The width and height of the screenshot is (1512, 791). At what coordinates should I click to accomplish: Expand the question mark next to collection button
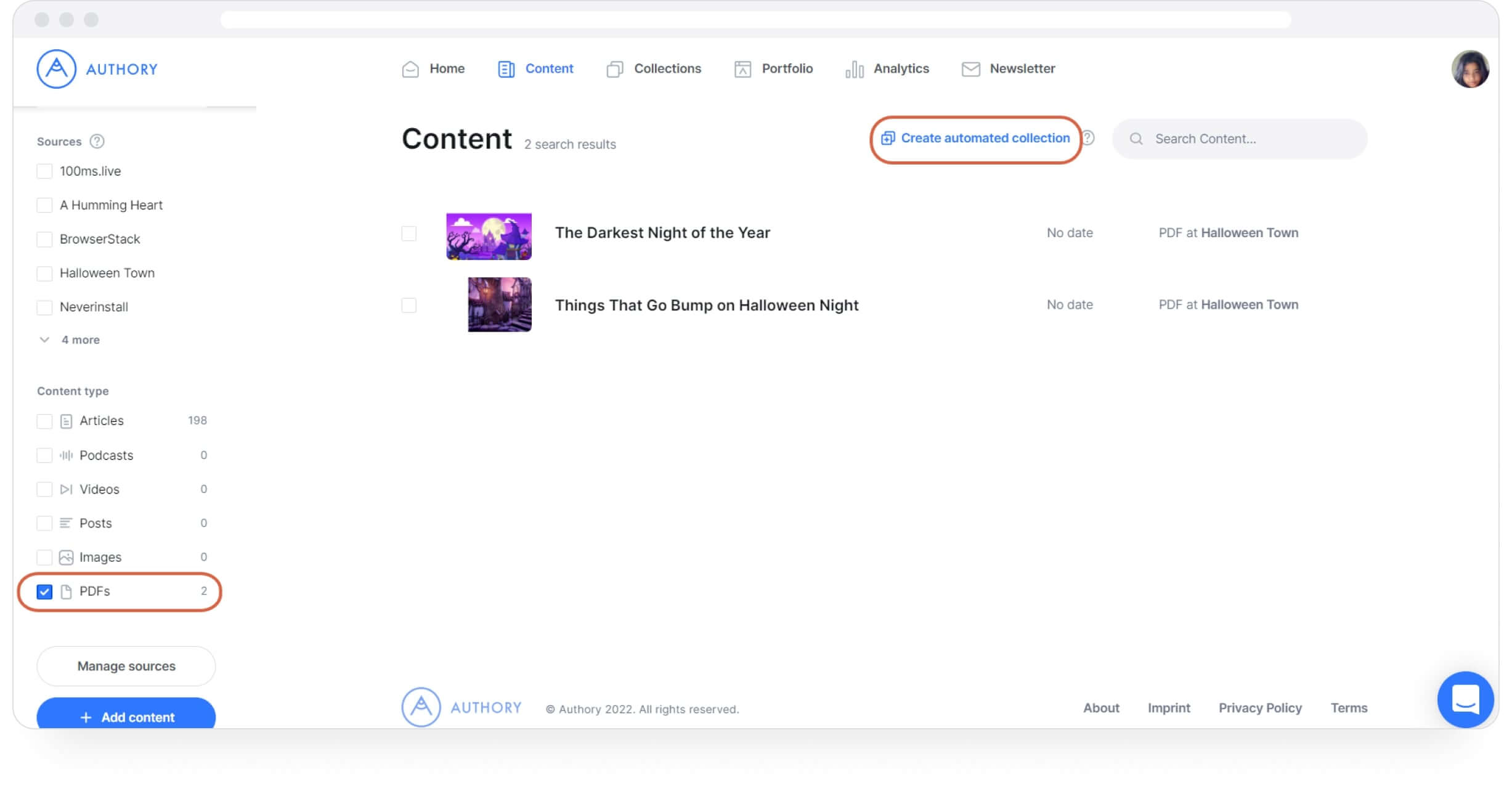[x=1089, y=138]
